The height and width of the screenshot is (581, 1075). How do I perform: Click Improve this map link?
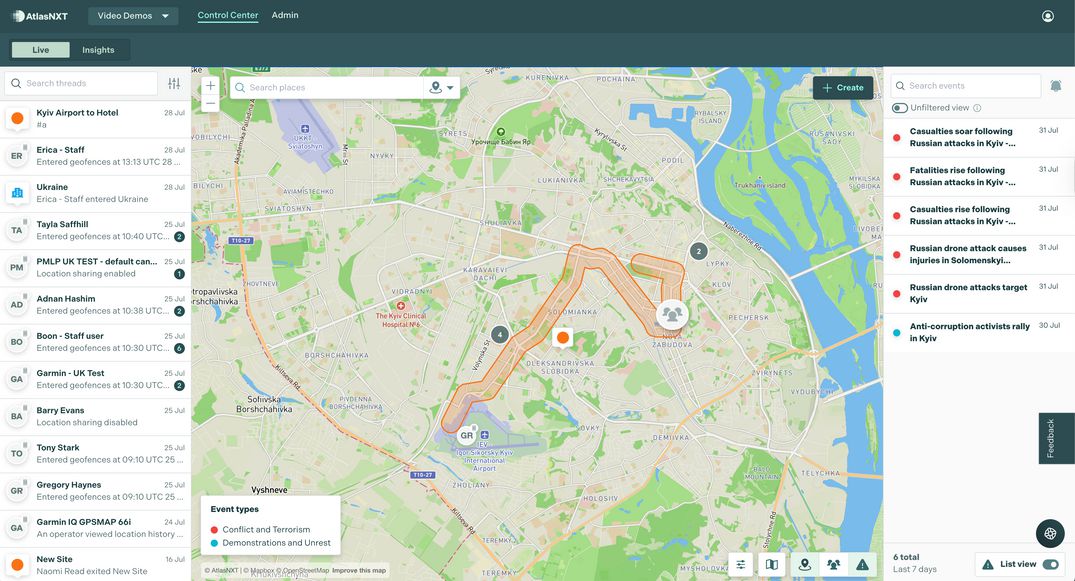(x=359, y=570)
